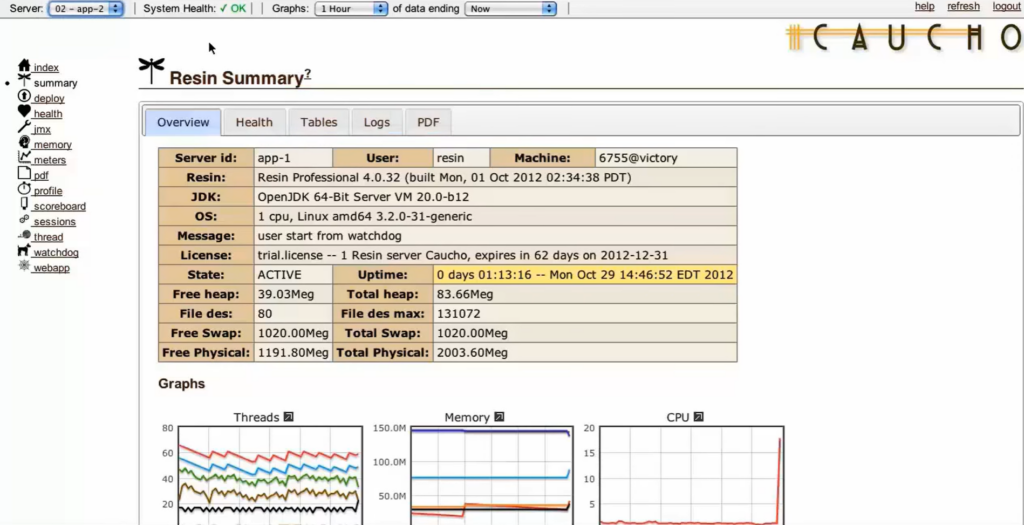1024x525 pixels.
Task: Open the Server selection dropdown
Action: coord(86,8)
